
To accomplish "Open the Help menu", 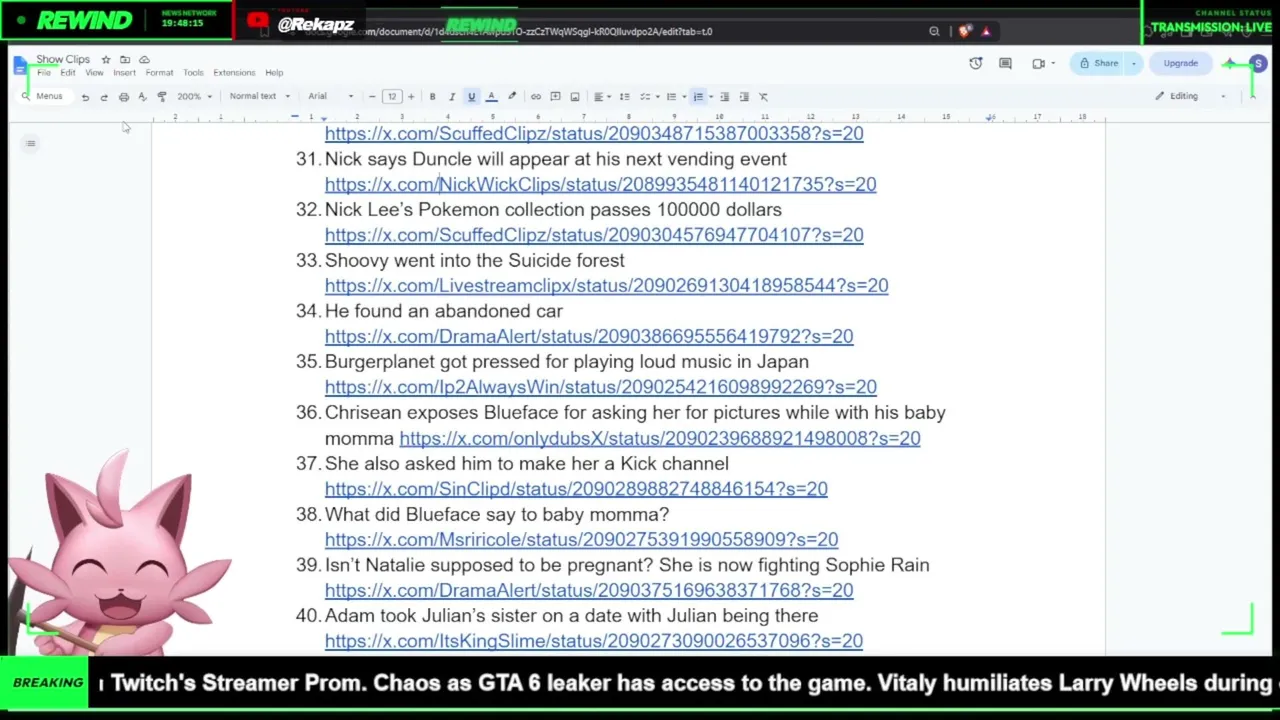I will click(274, 73).
